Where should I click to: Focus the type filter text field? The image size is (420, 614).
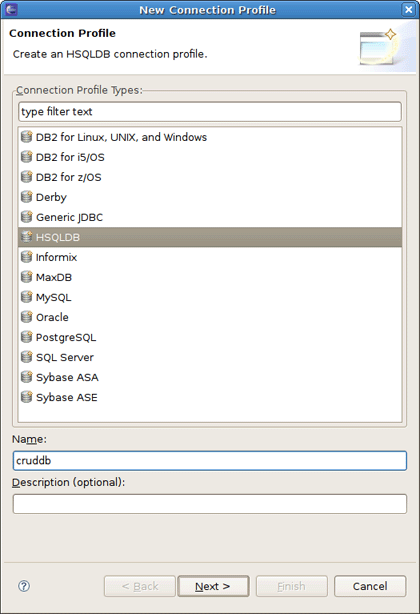(210, 112)
